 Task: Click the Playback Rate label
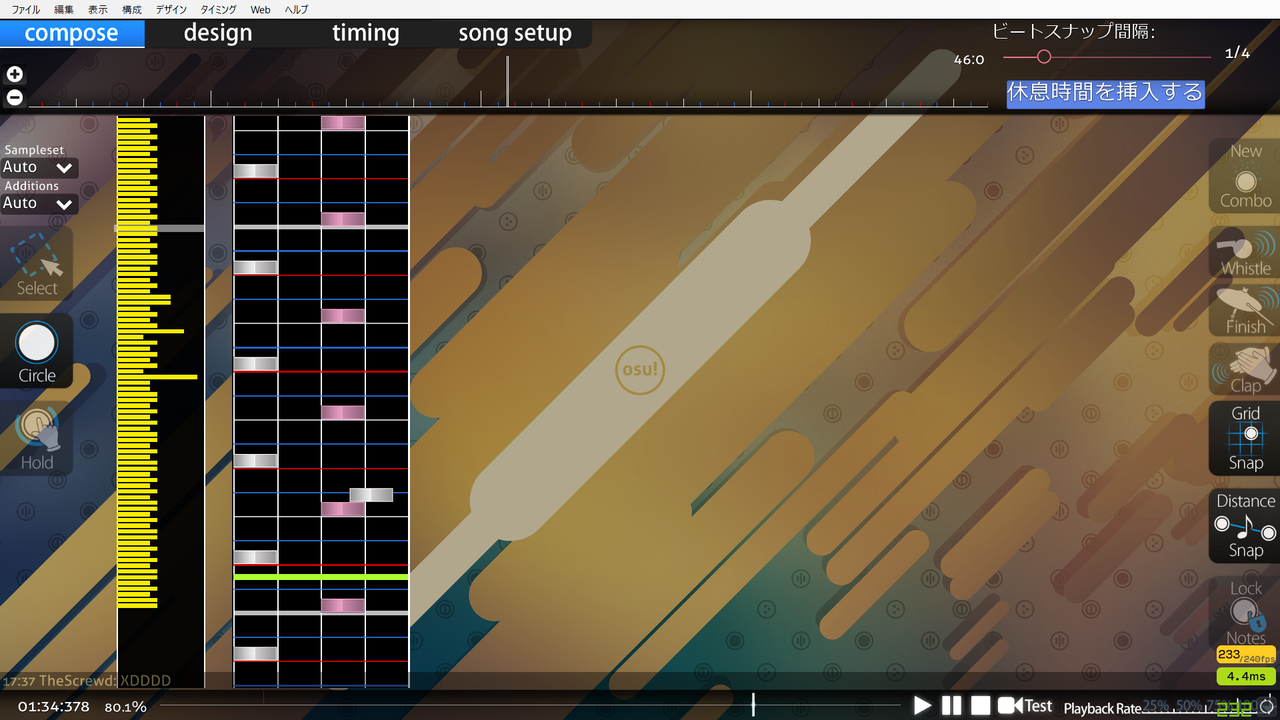(1102, 708)
